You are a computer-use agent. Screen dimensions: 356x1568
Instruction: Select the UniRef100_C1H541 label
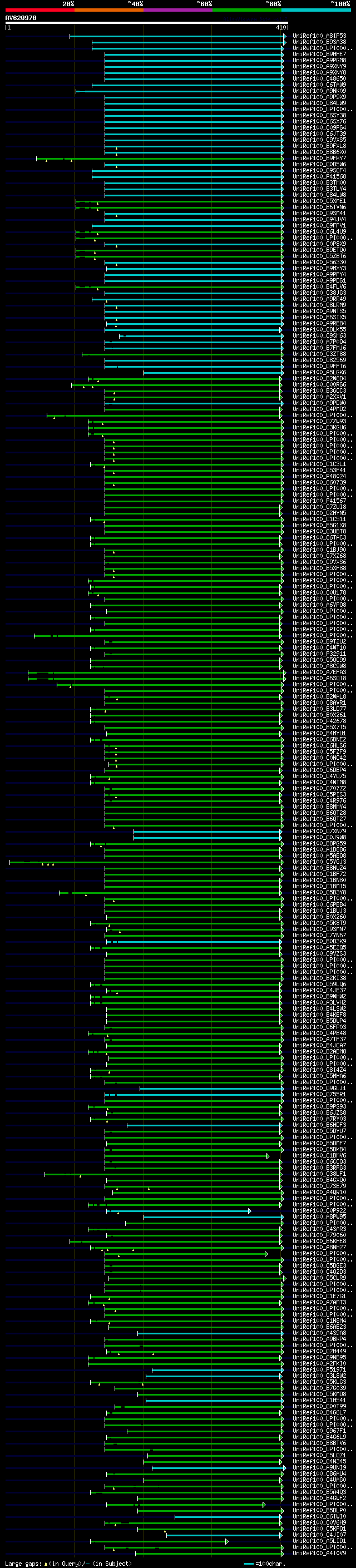point(319,1400)
